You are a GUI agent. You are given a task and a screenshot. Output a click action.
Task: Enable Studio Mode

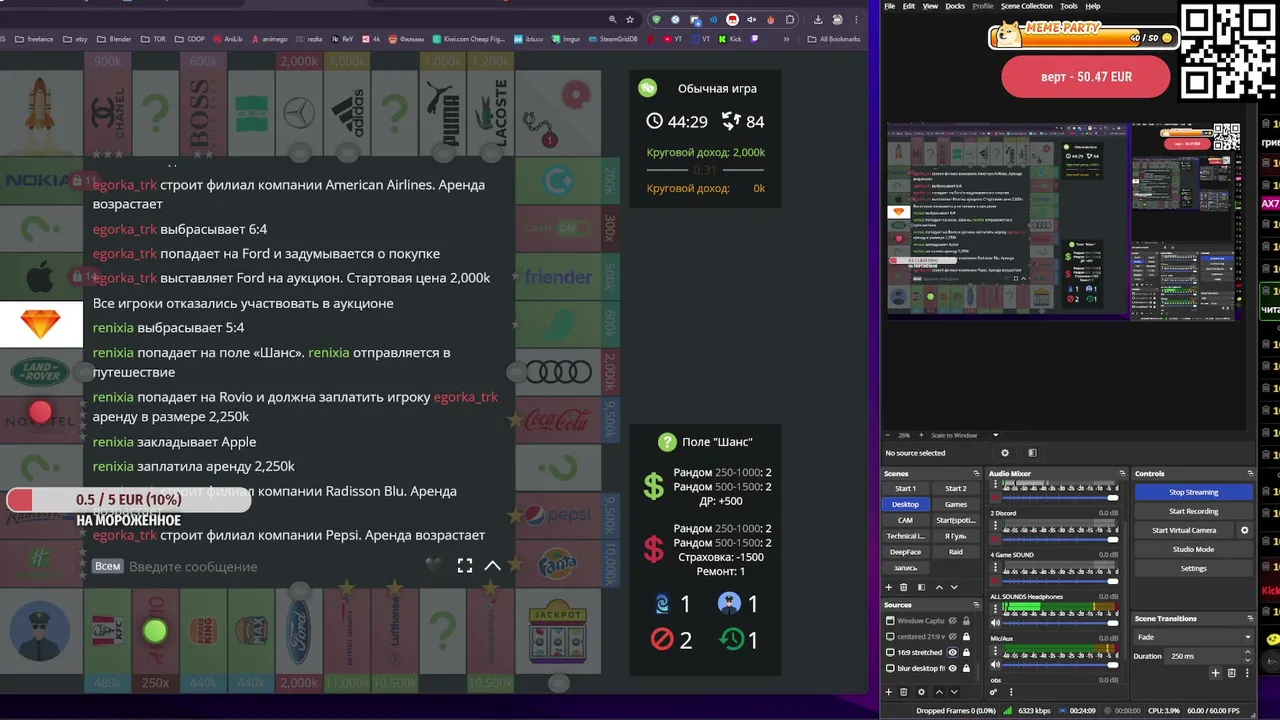(x=1194, y=549)
